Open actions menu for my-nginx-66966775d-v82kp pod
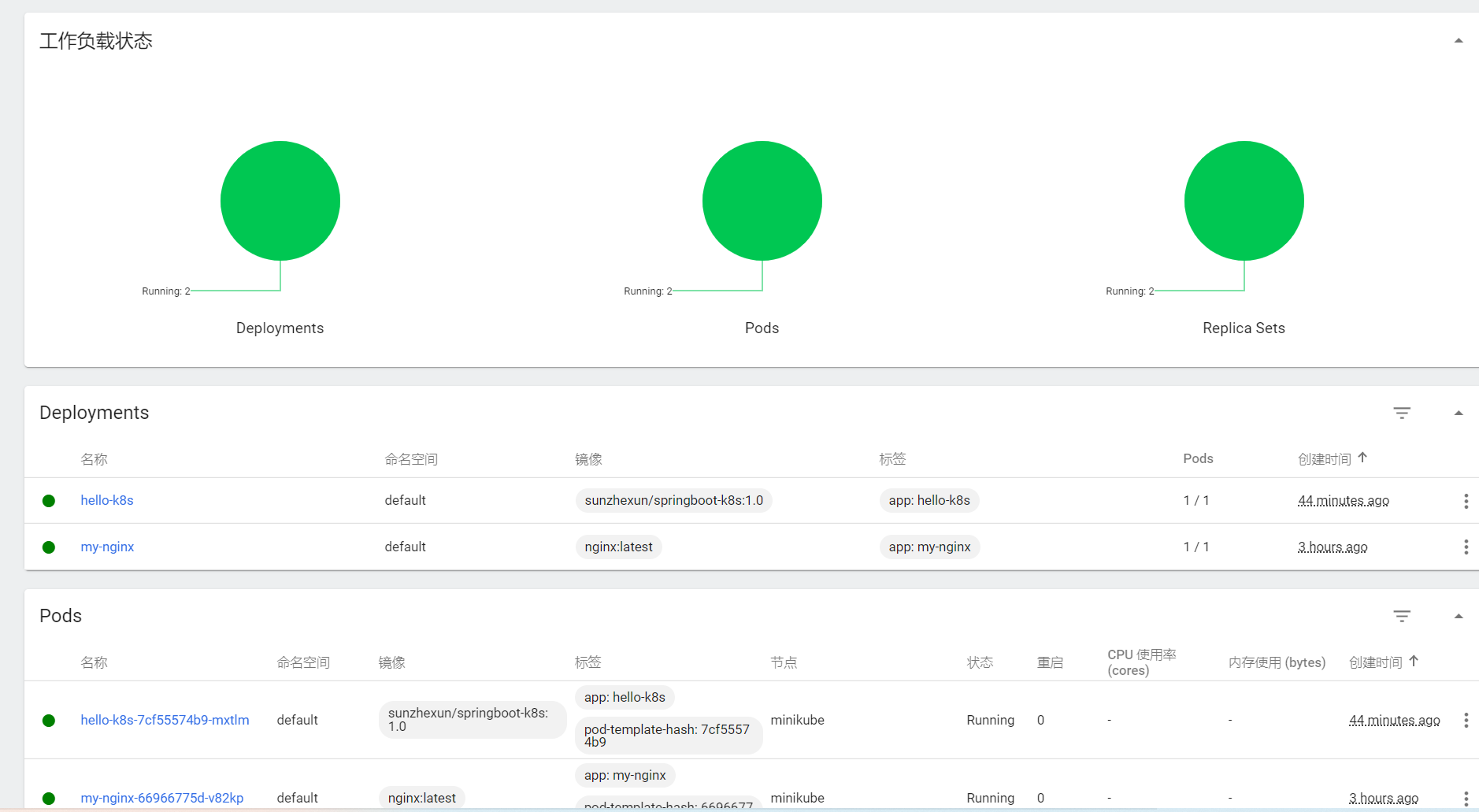 point(1466,798)
